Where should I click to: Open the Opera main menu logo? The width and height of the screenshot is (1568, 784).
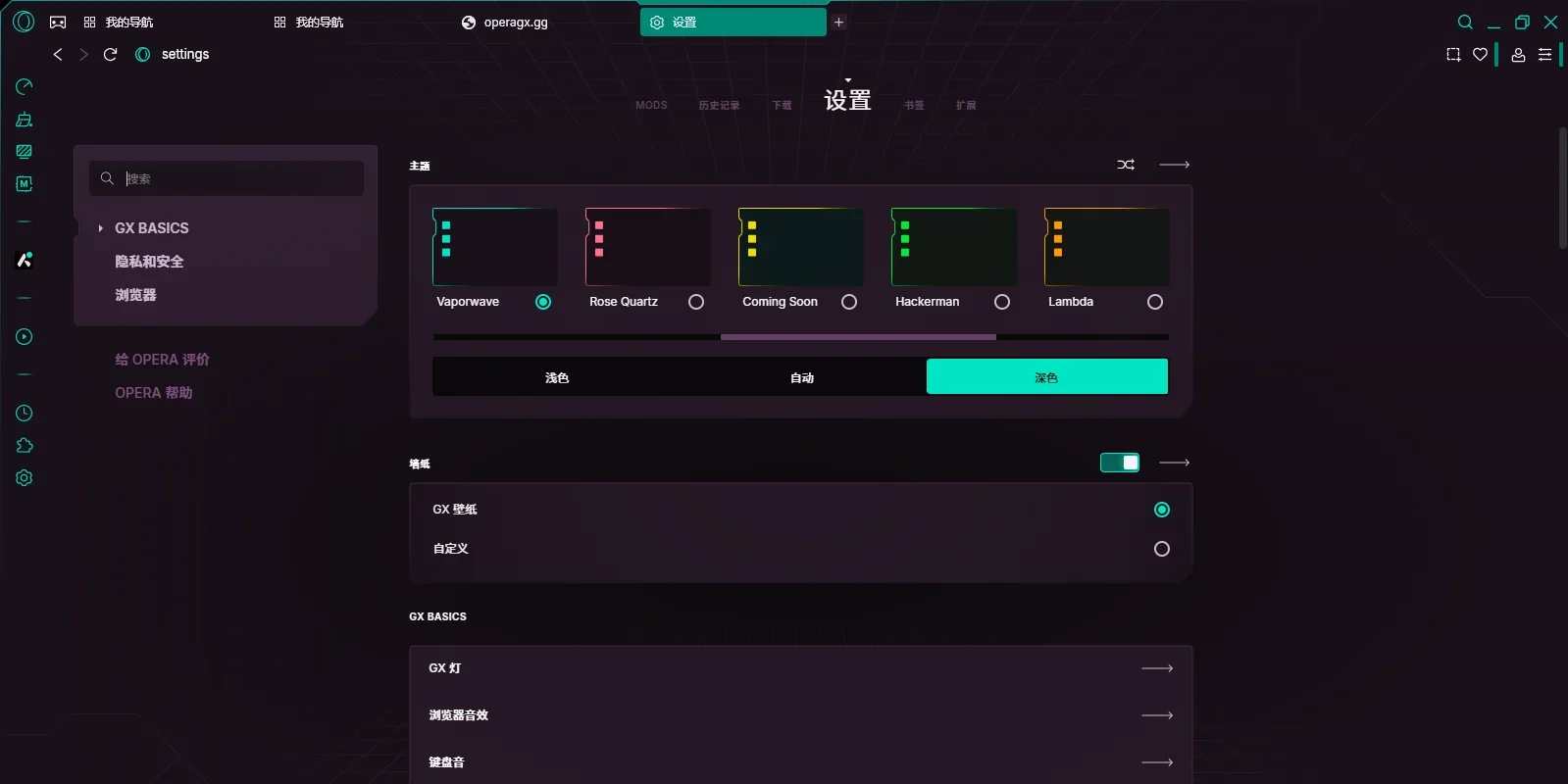point(24,22)
